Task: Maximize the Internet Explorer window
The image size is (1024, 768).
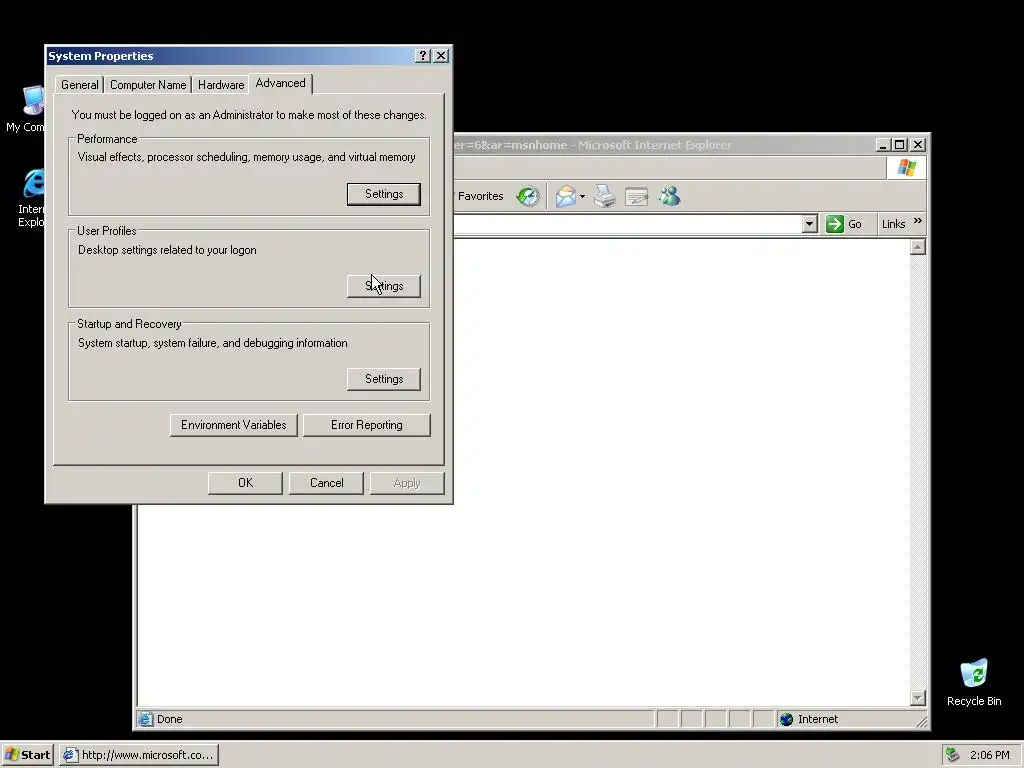Action: [x=900, y=144]
